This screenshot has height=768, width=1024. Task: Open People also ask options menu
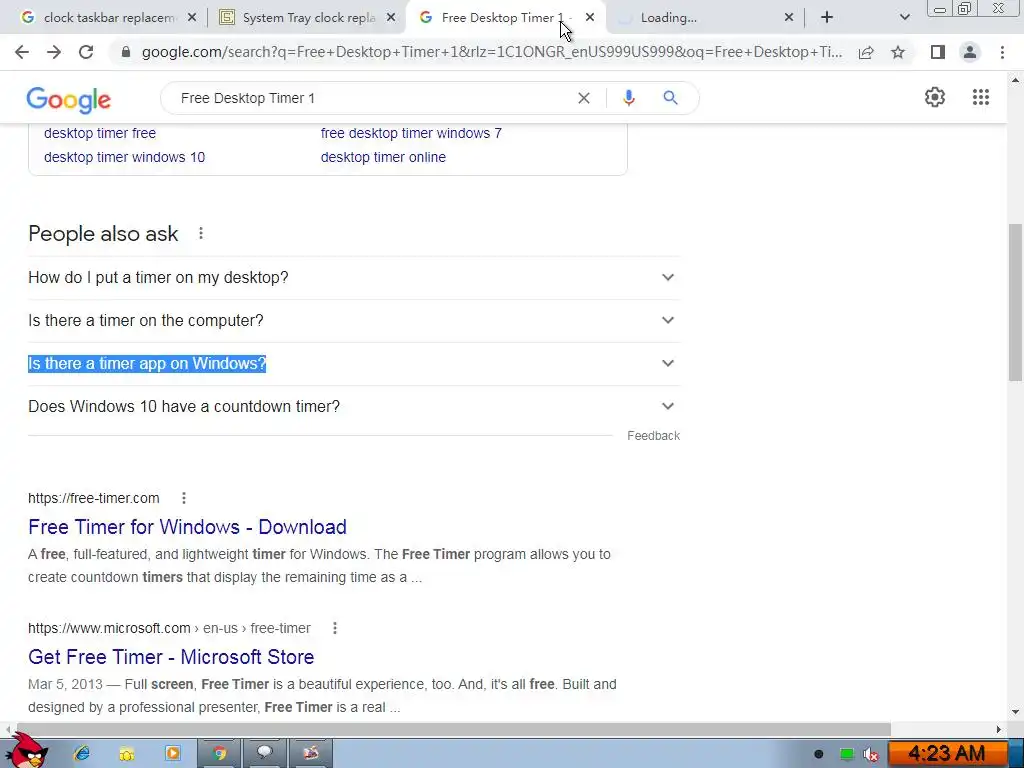[201, 233]
